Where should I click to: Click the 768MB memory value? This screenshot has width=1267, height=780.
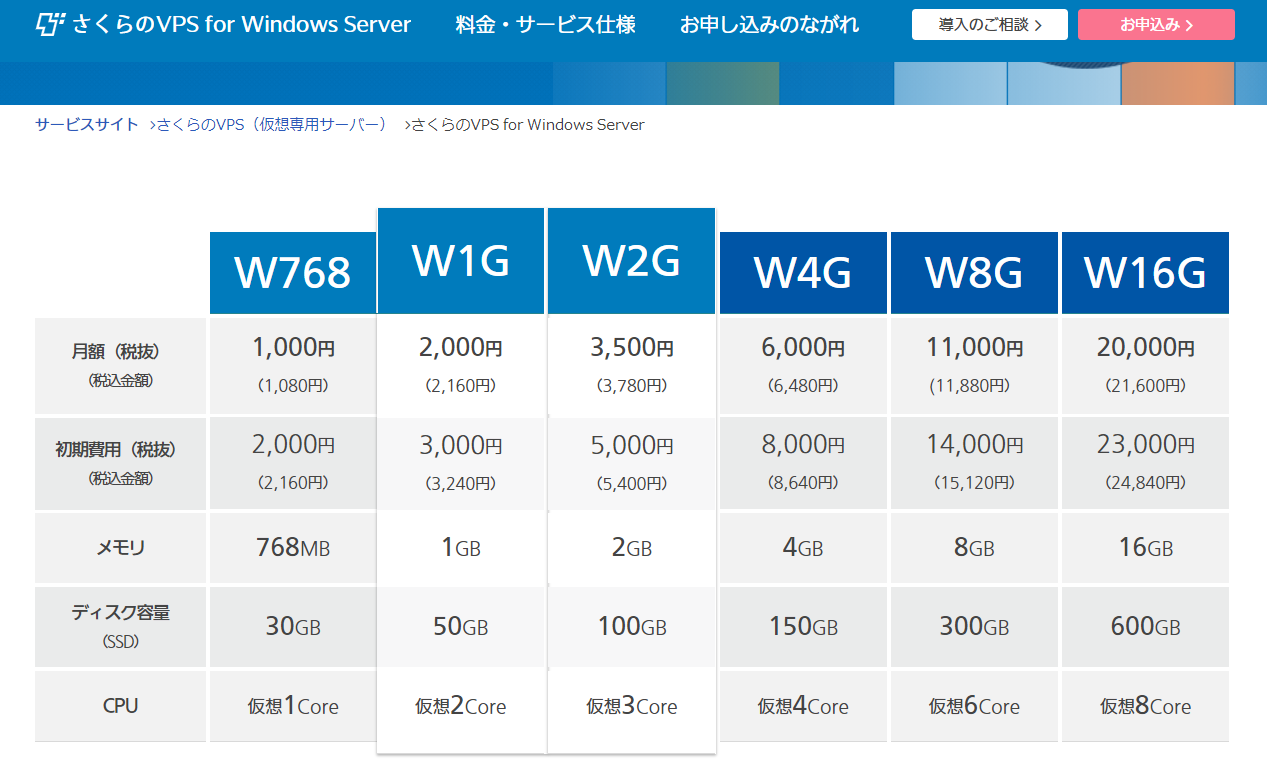click(294, 547)
